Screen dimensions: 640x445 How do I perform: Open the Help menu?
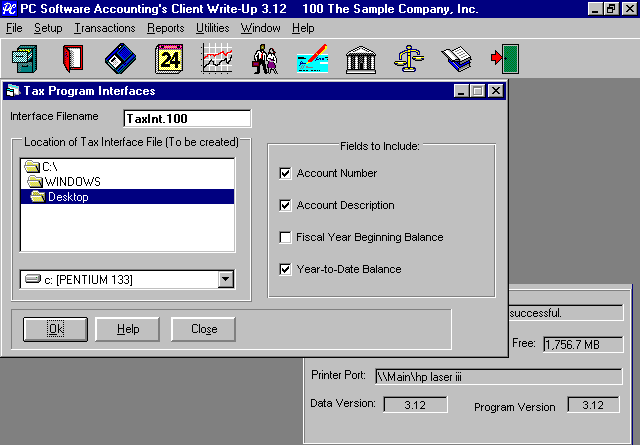pyautogui.click(x=303, y=28)
